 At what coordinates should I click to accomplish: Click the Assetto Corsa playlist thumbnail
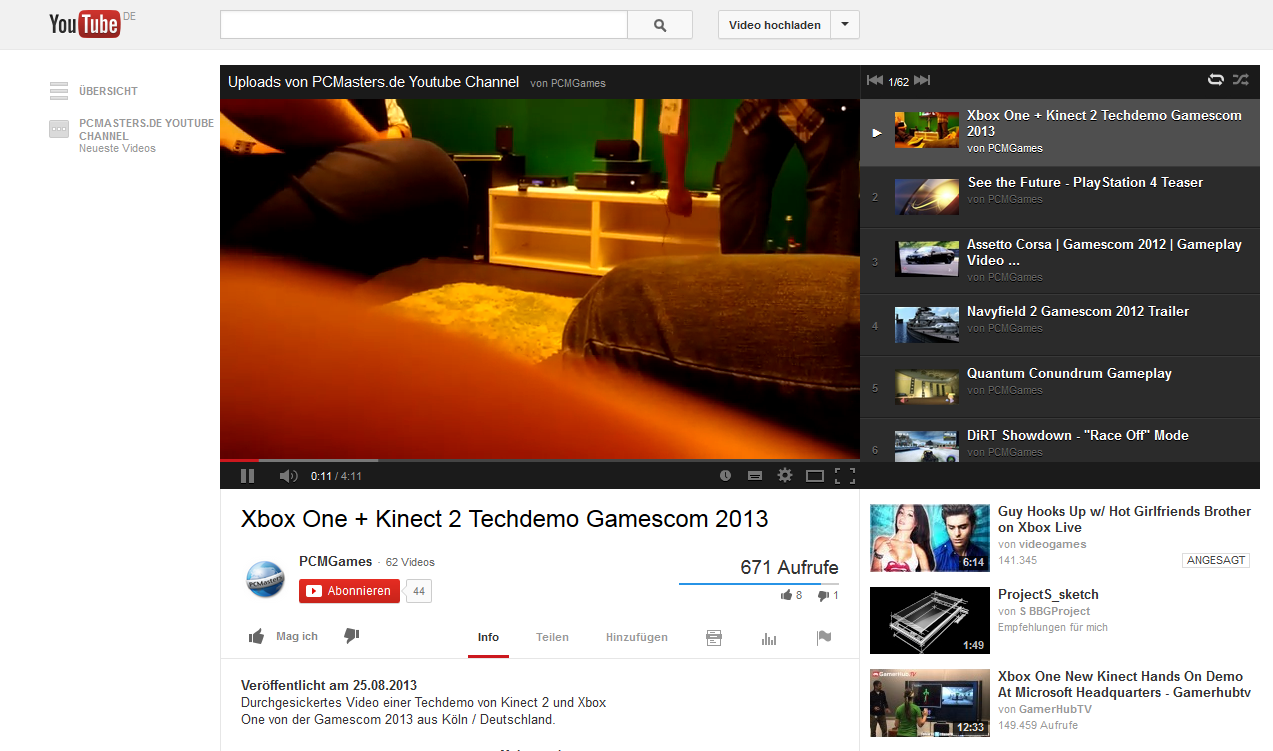pos(926,259)
